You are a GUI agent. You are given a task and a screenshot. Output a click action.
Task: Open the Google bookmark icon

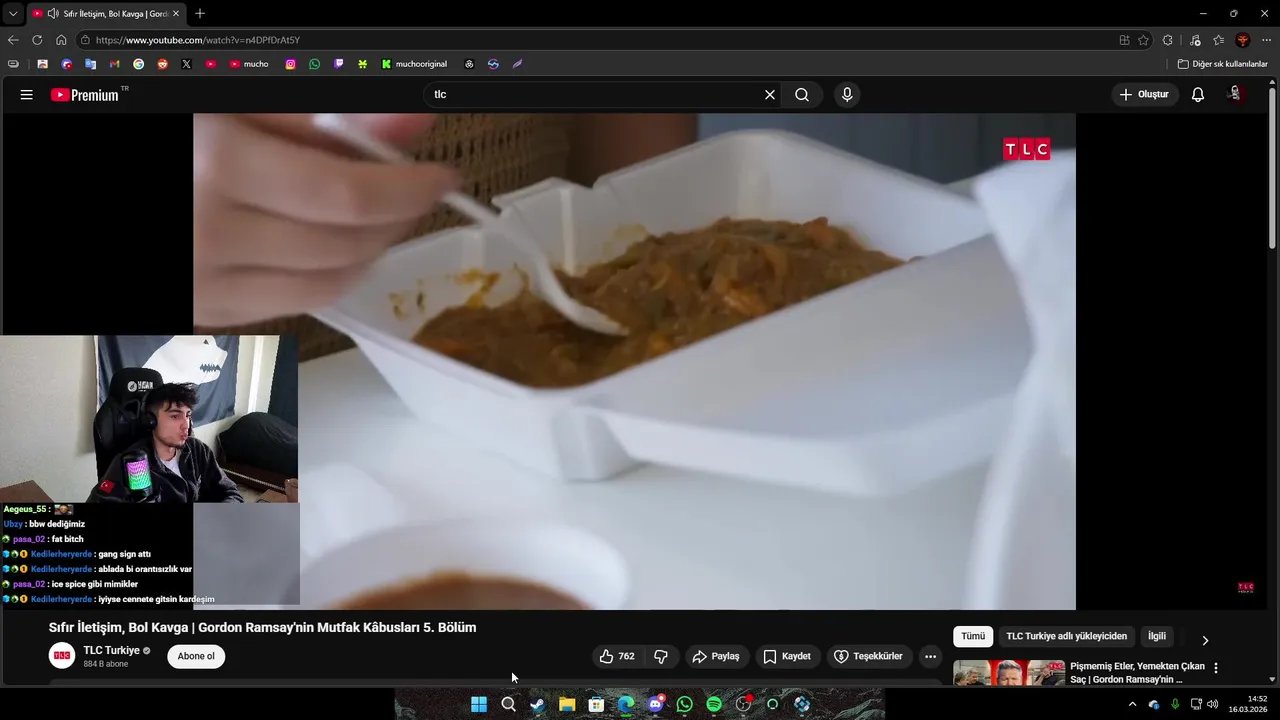139,64
